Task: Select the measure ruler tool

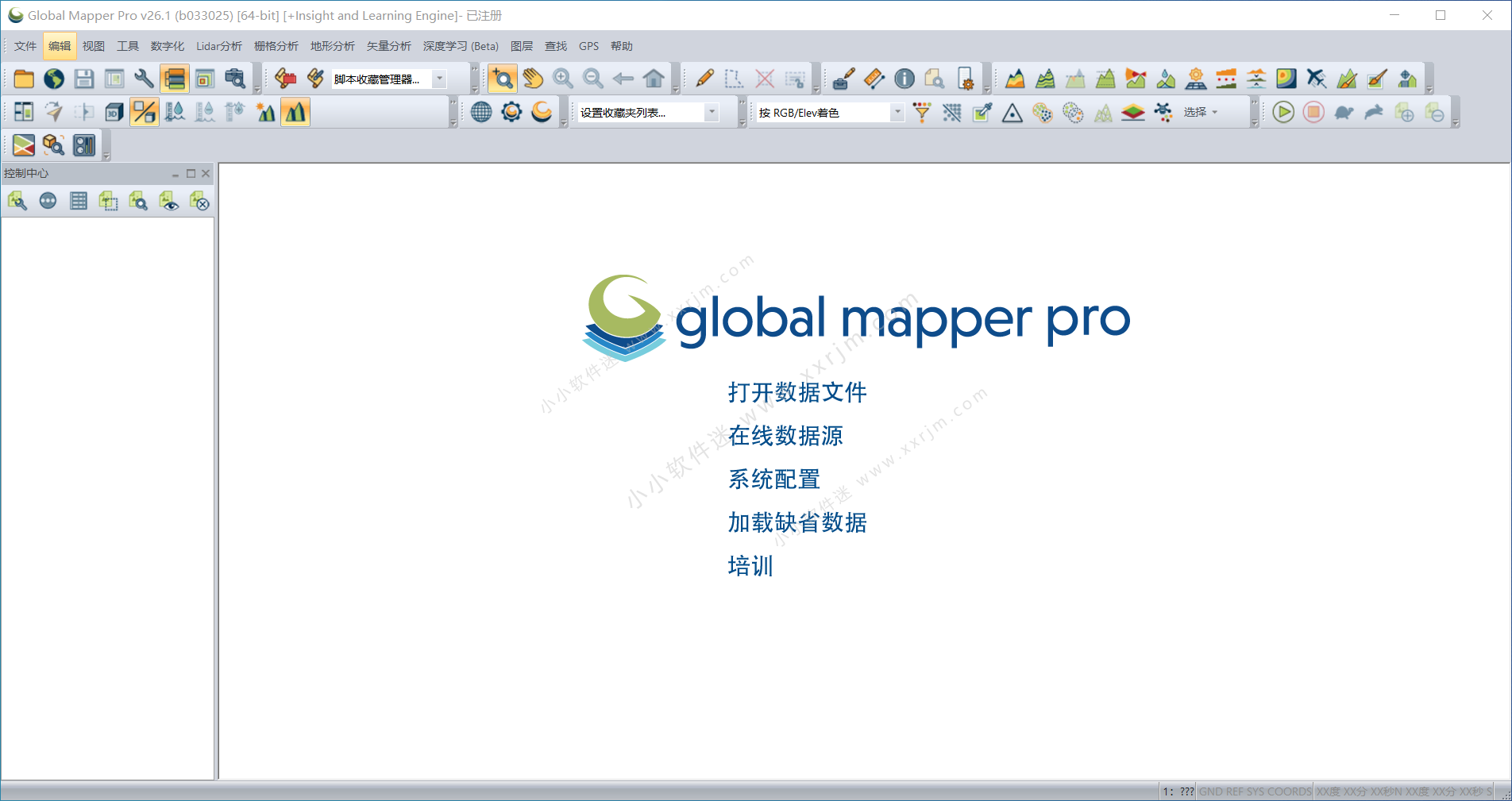Action: tap(874, 79)
